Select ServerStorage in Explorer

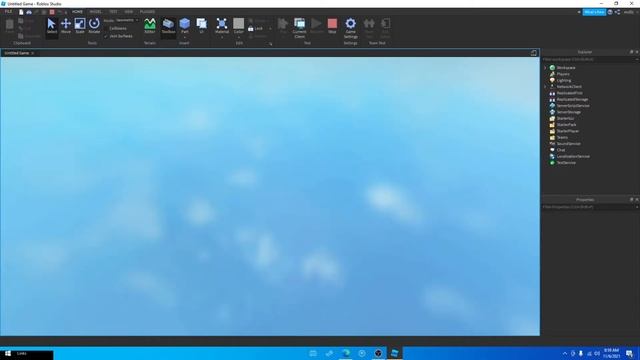(568, 112)
